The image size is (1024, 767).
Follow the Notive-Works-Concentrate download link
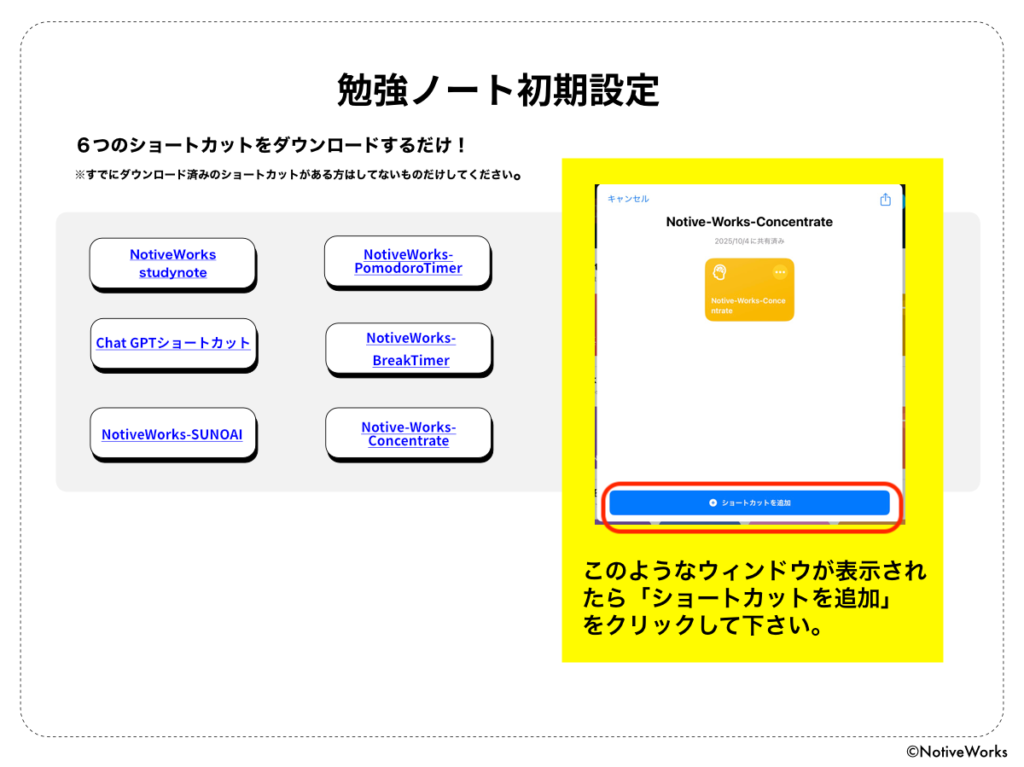coord(409,434)
